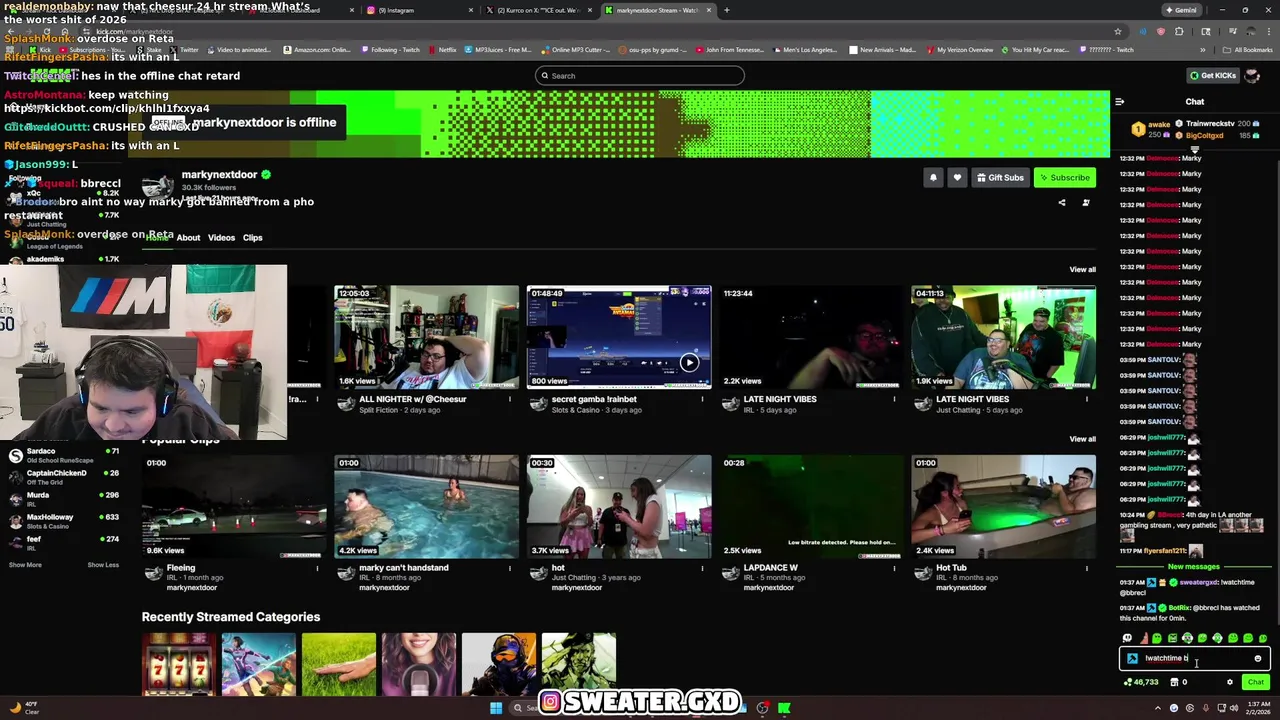
Task: Jump to New messages in chat
Action: click(1194, 567)
